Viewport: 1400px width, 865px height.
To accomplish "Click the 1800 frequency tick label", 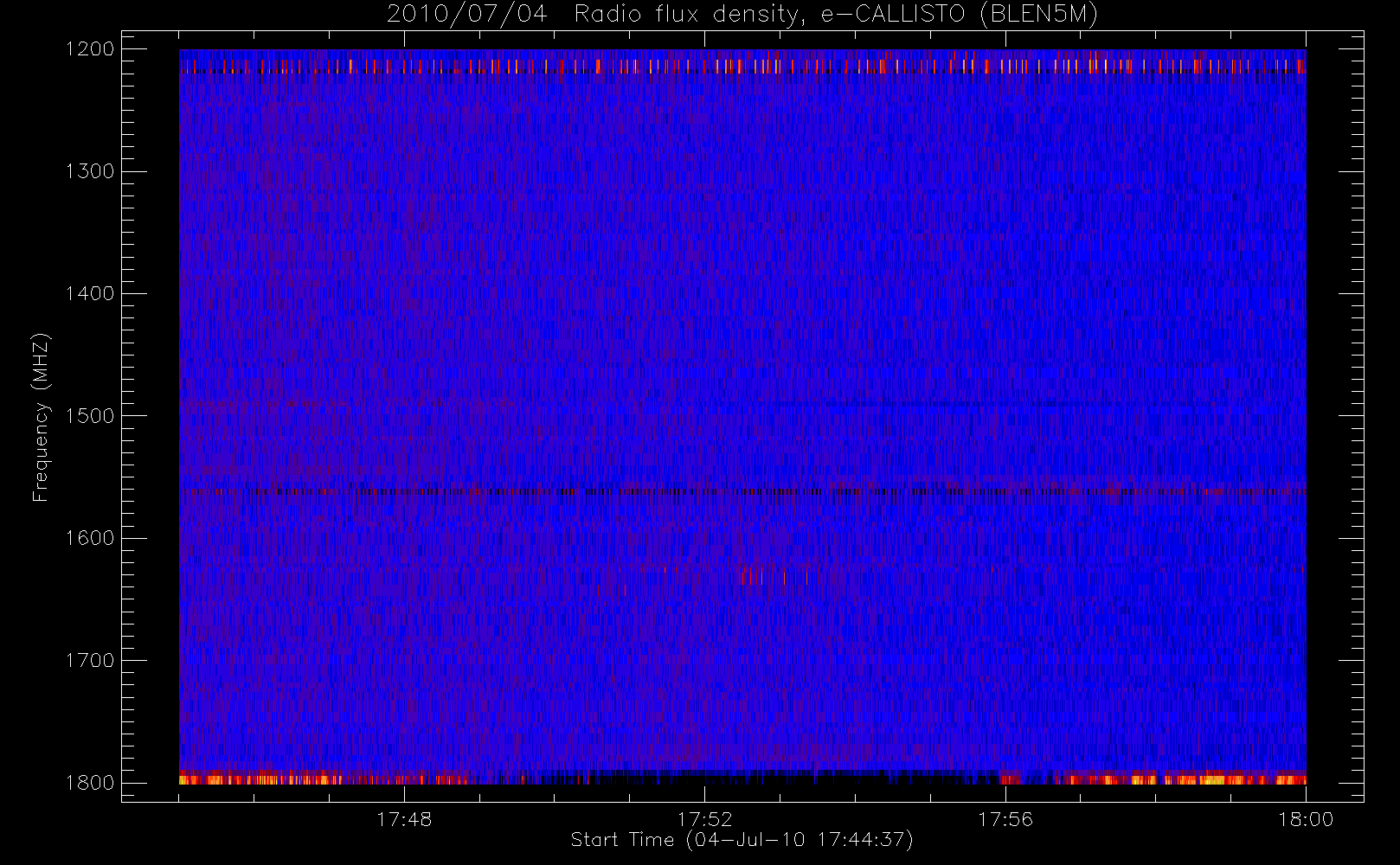I will [90, 782].
